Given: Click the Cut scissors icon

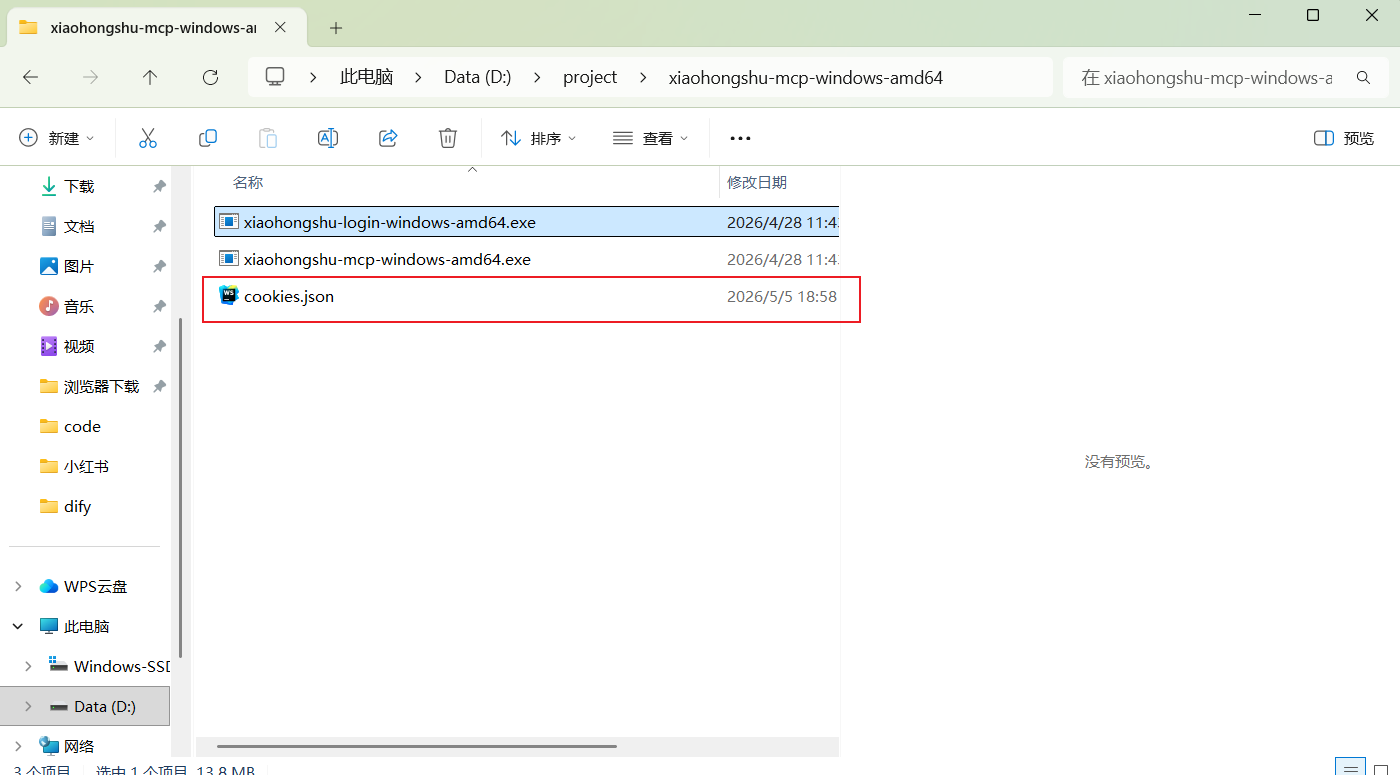Looking at the screenshot, I should 148,138.
